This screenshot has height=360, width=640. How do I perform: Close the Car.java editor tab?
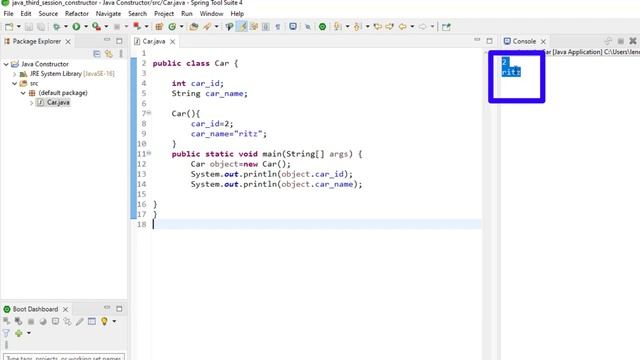coord(173,42)
